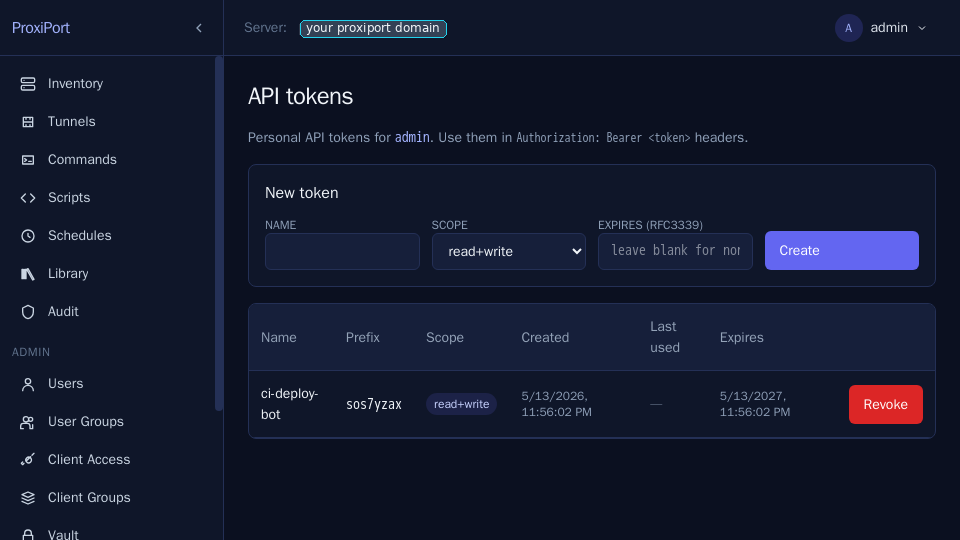Screen dimensions: 960x540
Task: Navigate to Commands section
Action: 82,159
